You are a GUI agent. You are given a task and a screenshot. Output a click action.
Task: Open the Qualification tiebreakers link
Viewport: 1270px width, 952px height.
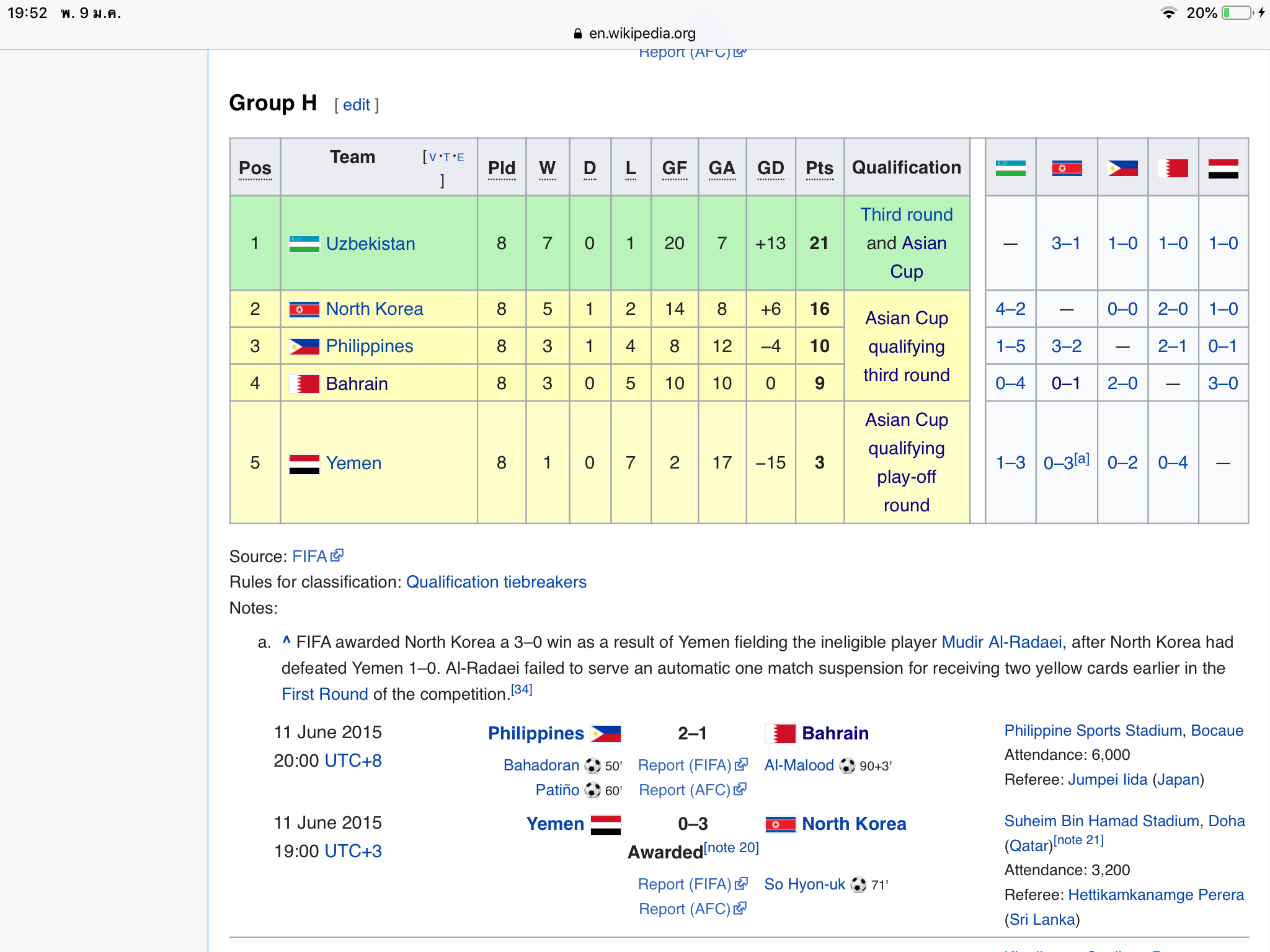[496, 582]
